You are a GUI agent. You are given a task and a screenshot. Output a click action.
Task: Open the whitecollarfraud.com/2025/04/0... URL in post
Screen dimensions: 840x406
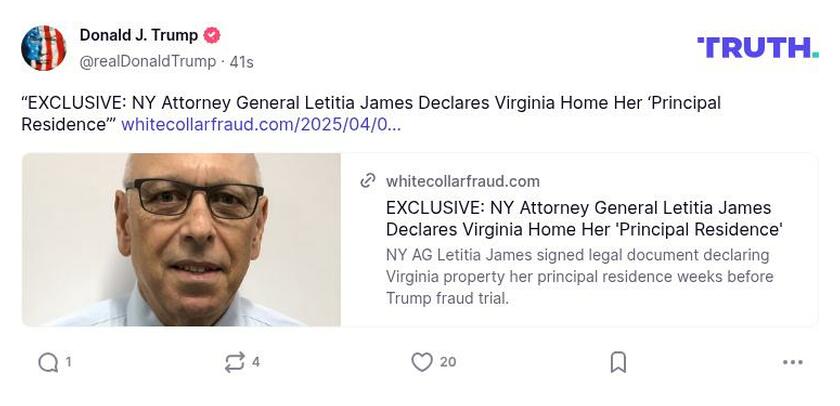(261, 125)
